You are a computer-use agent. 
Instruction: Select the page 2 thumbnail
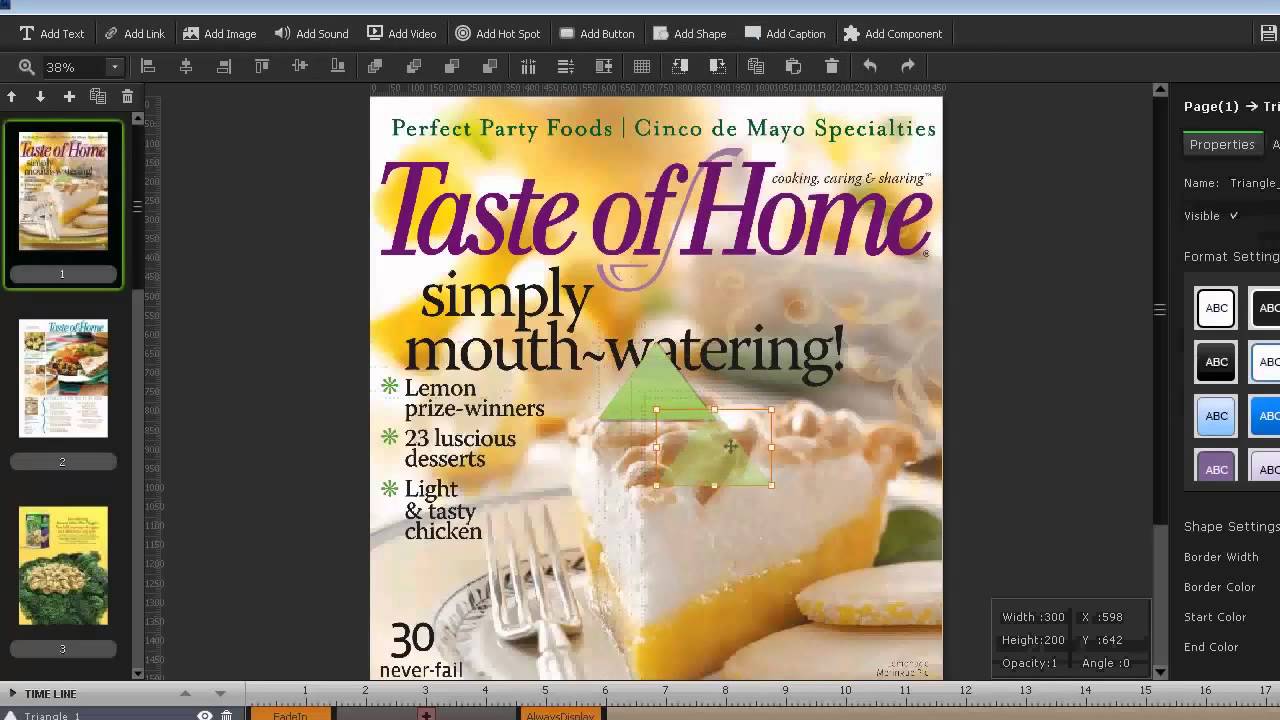click(63, 378)
